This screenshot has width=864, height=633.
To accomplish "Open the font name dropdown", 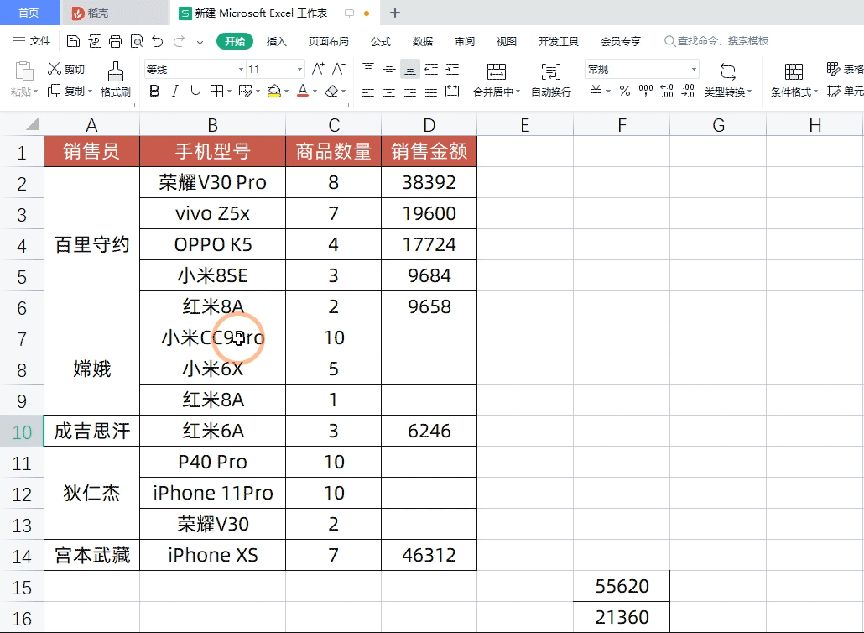I will 241,69.
